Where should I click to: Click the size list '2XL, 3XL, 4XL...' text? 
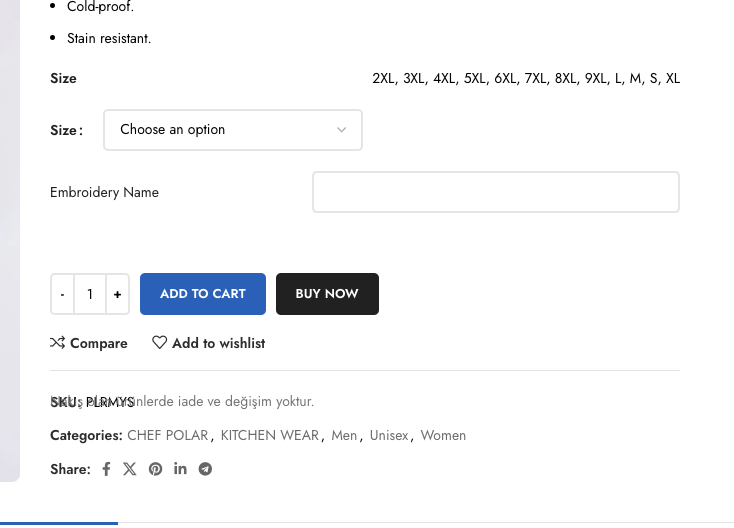526,78
